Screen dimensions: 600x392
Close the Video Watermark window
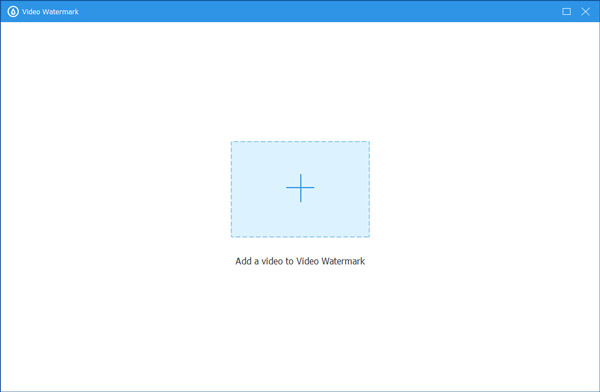click(x=585, y=11)
